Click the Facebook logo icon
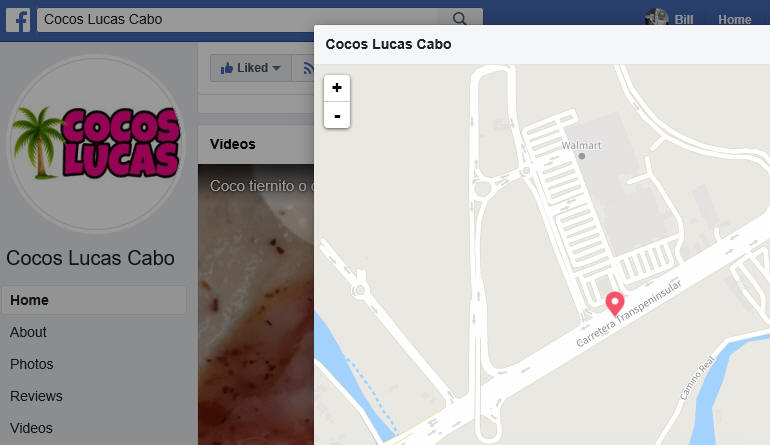 coord(18,20)
